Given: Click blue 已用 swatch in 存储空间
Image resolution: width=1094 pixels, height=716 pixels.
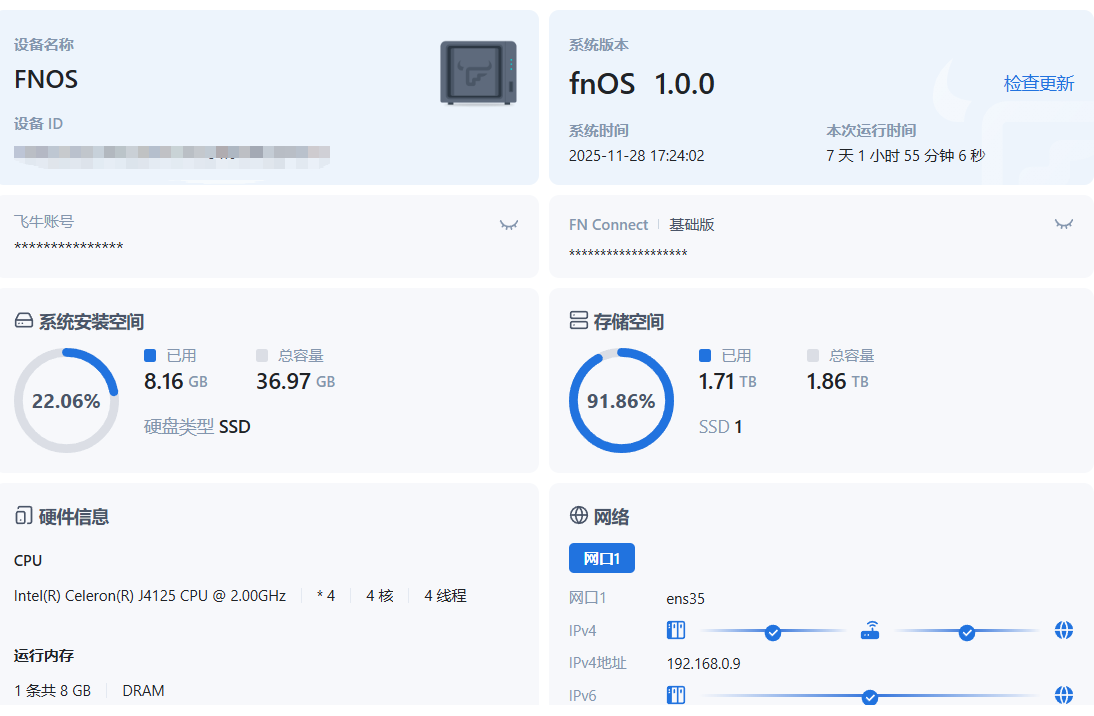Looking at the screenshot, I should pyautogui.click(x=705, y=355).
